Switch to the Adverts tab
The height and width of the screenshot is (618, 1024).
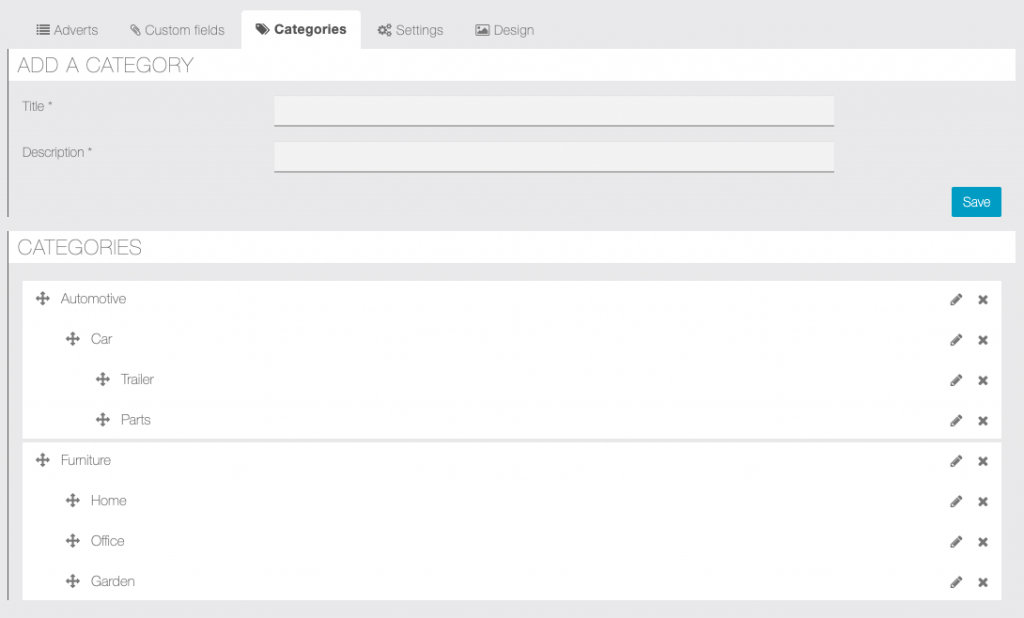tap(67, 30)
